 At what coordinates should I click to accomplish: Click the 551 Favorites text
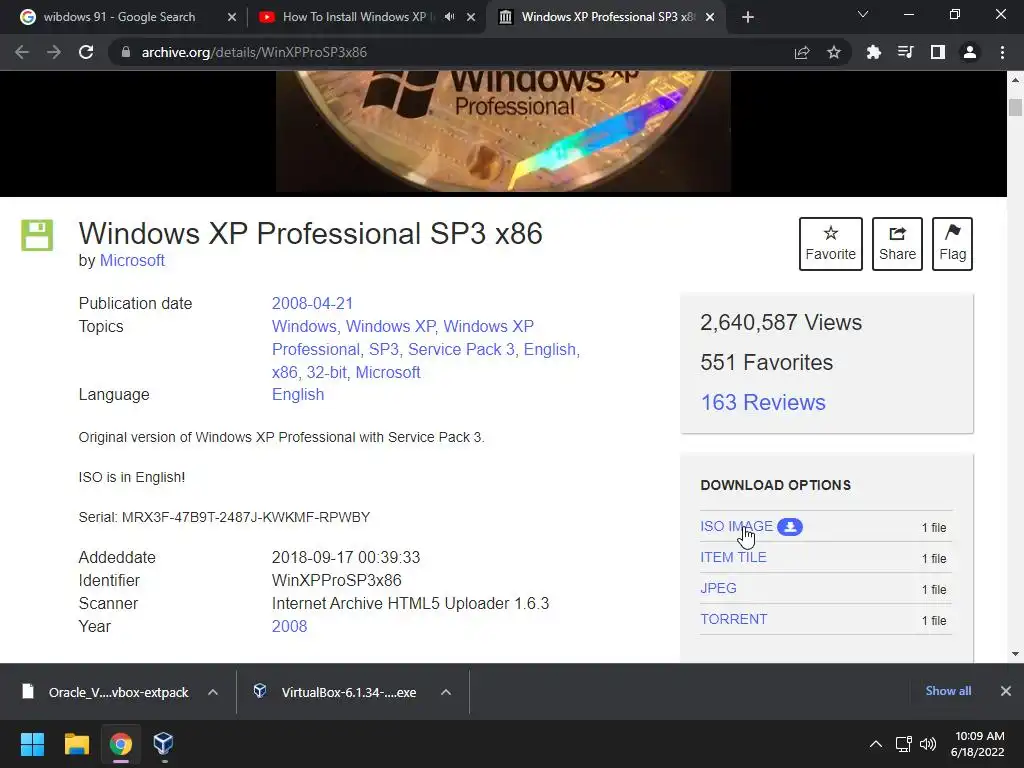[767, 362]
